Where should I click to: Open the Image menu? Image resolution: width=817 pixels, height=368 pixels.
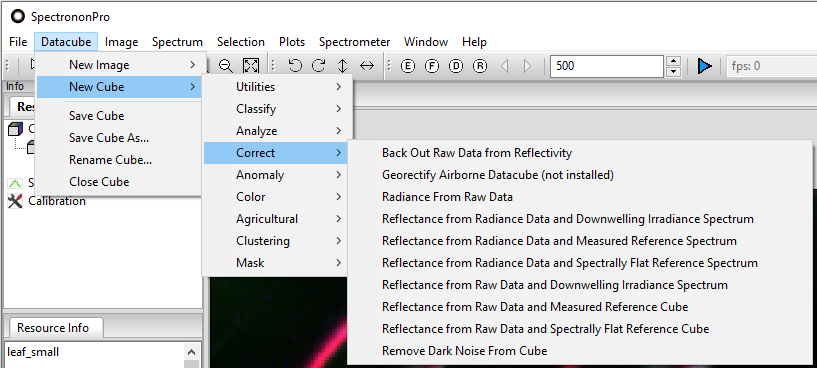click(x=121, y=42)
